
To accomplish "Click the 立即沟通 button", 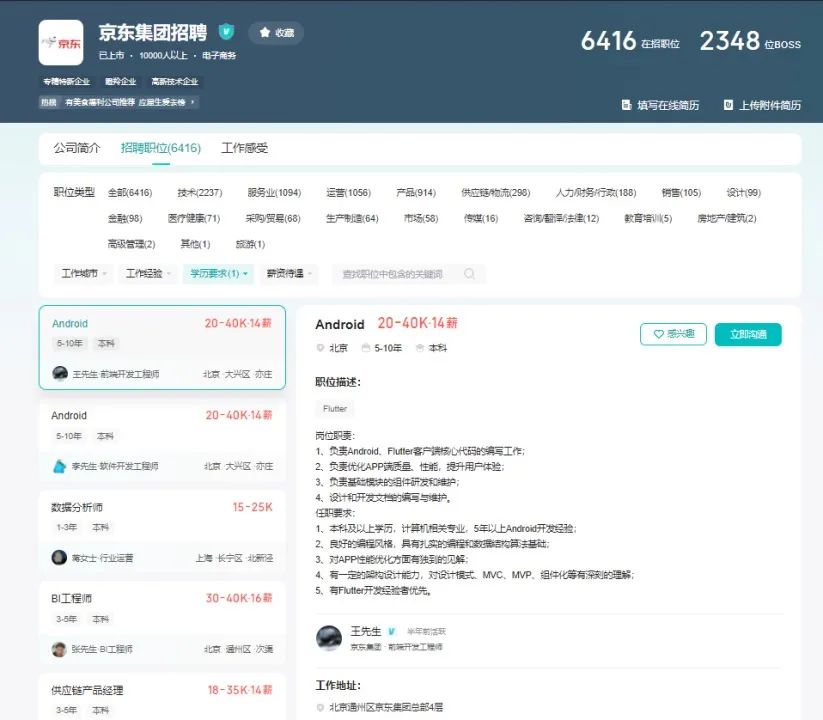I will coord(748,334).
